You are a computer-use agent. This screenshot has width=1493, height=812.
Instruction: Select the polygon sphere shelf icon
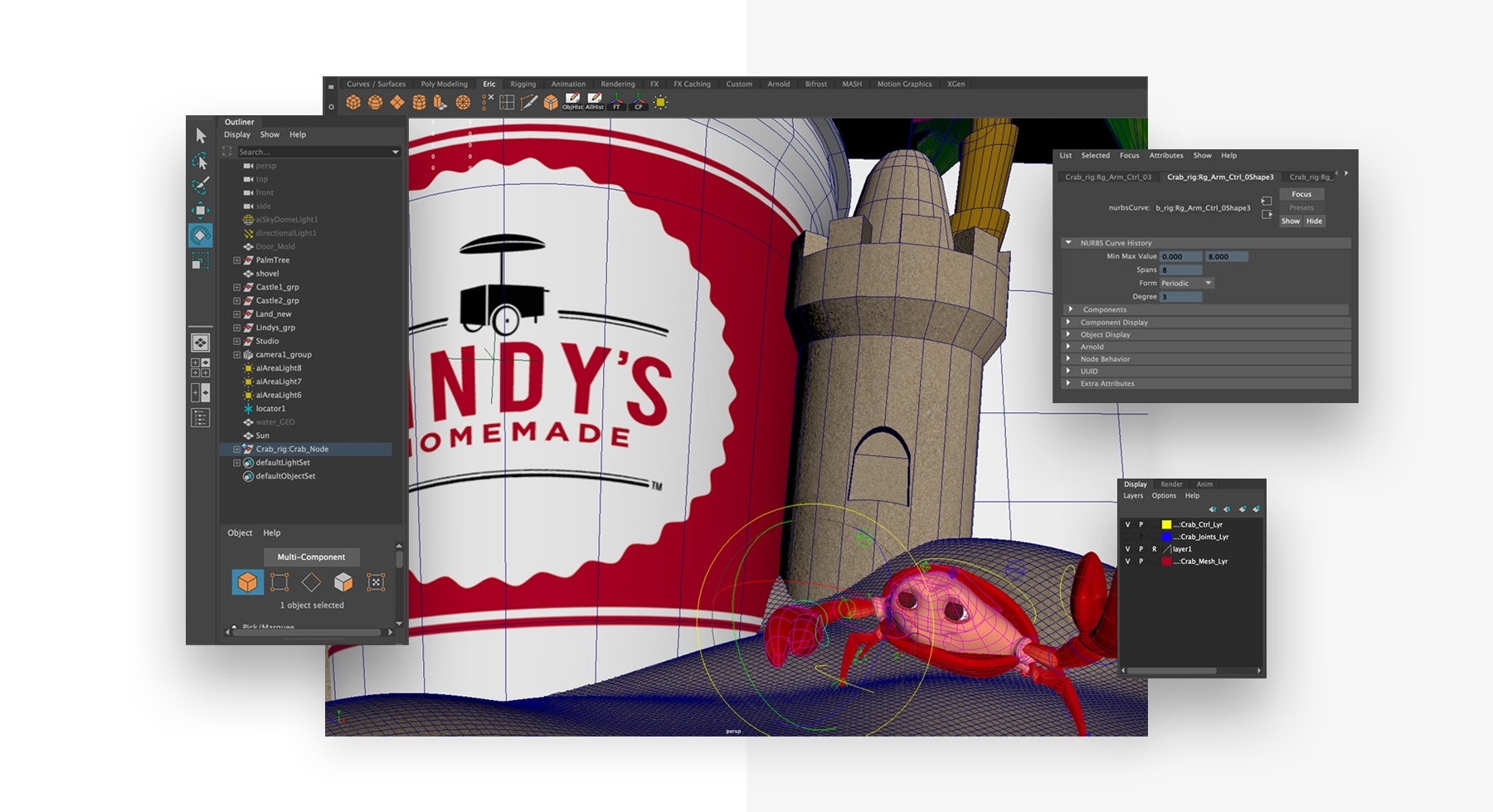pyautogui.click(x=376, y=103)
